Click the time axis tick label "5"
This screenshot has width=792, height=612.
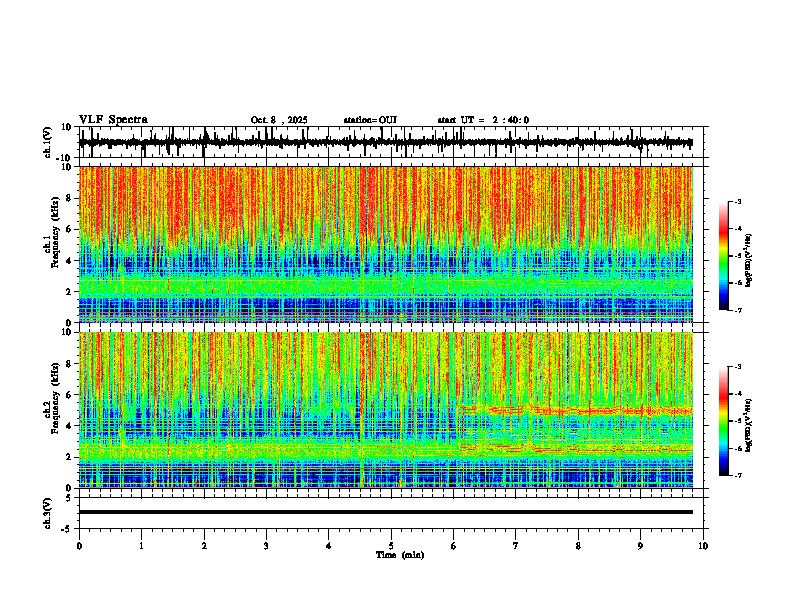[391, 546]
